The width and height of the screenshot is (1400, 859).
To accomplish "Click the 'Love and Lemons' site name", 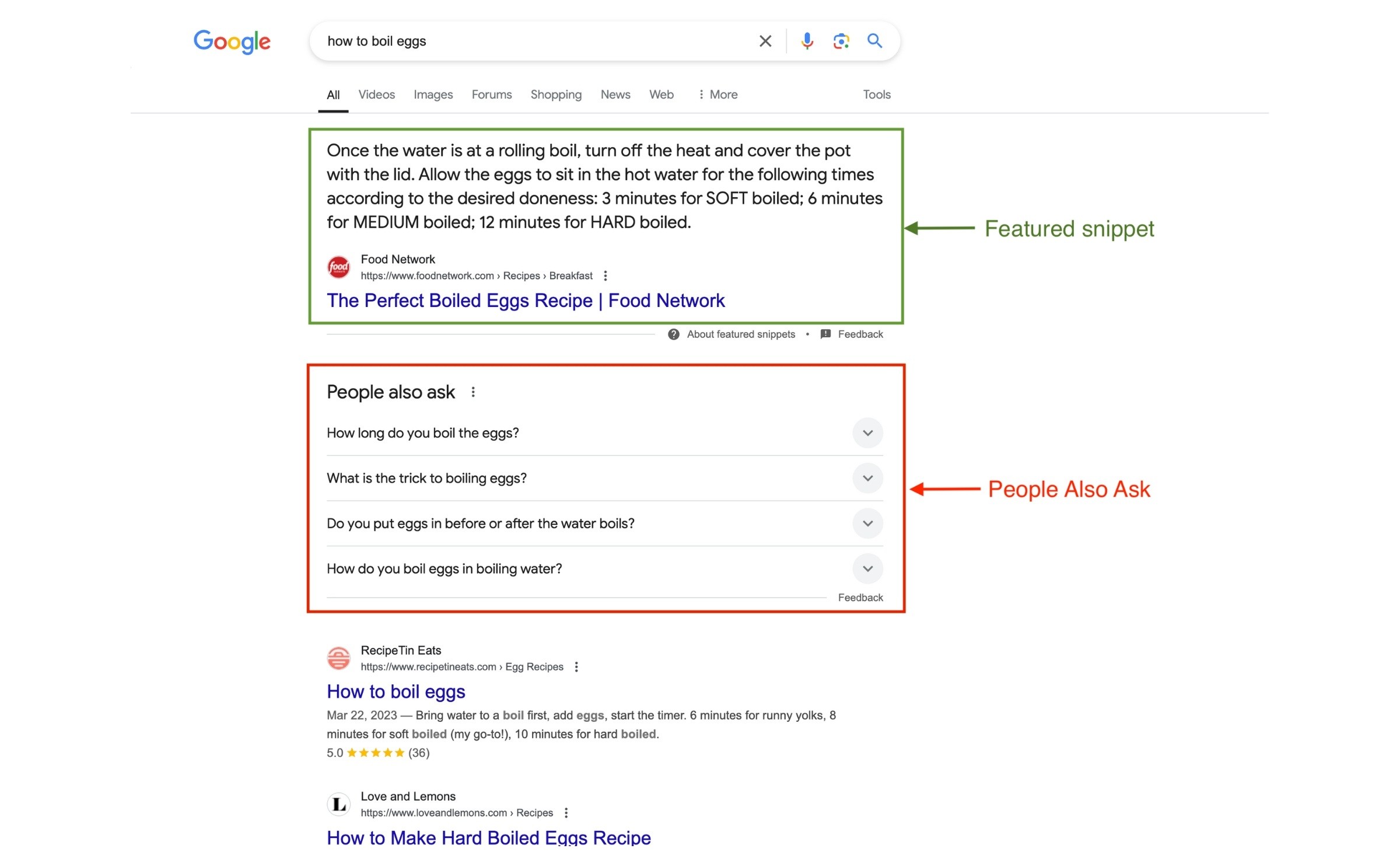I will click(x=408, y=797).
